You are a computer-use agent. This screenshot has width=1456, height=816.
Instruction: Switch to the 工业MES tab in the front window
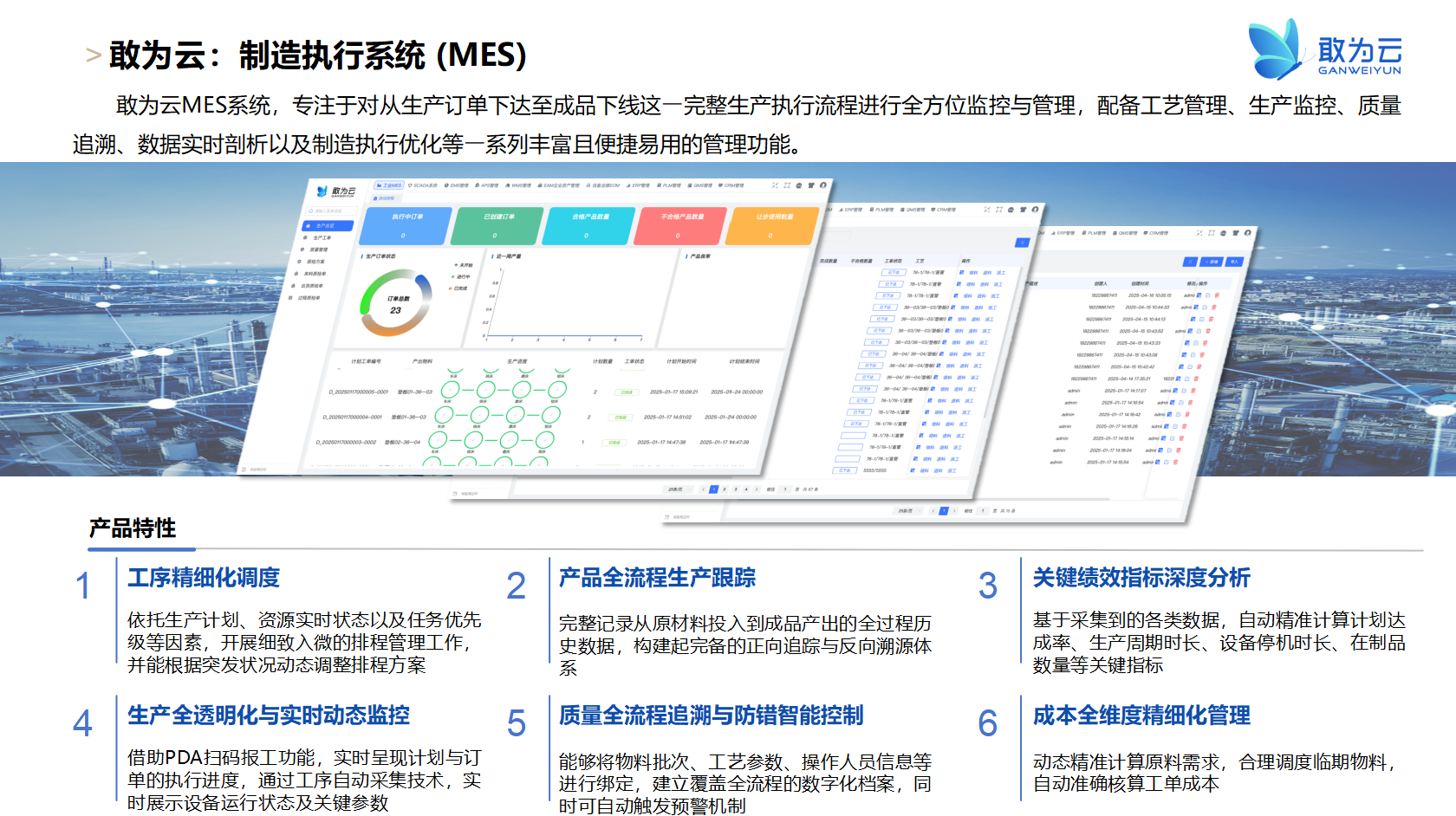point(389,185)
